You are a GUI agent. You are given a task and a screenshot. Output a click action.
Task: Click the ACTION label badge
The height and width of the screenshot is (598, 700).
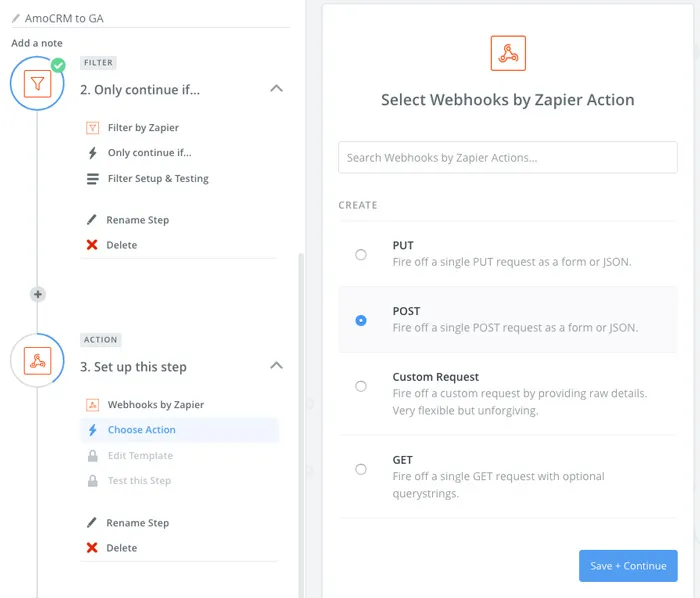point(100,340)
